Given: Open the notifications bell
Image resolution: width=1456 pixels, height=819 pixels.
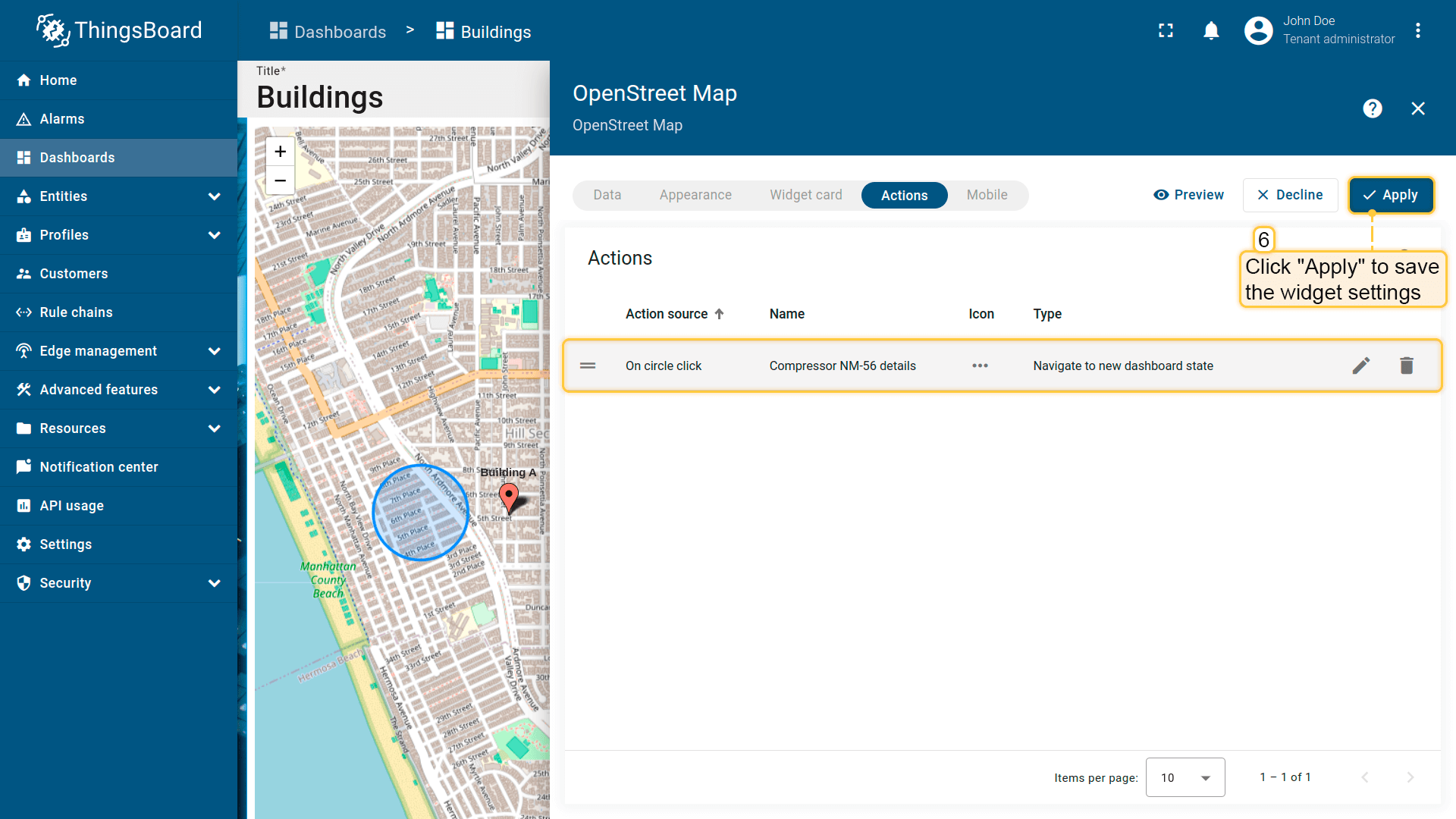Looking at the screenshot, I should tap(1211, 31).
